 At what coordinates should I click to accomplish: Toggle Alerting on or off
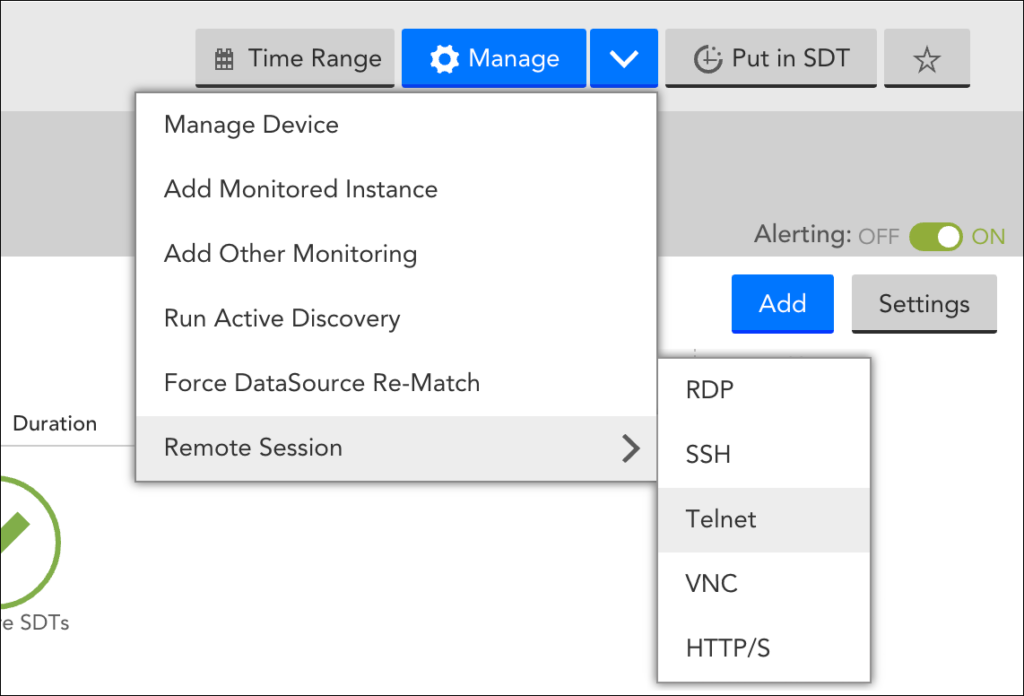coord(936,236)
